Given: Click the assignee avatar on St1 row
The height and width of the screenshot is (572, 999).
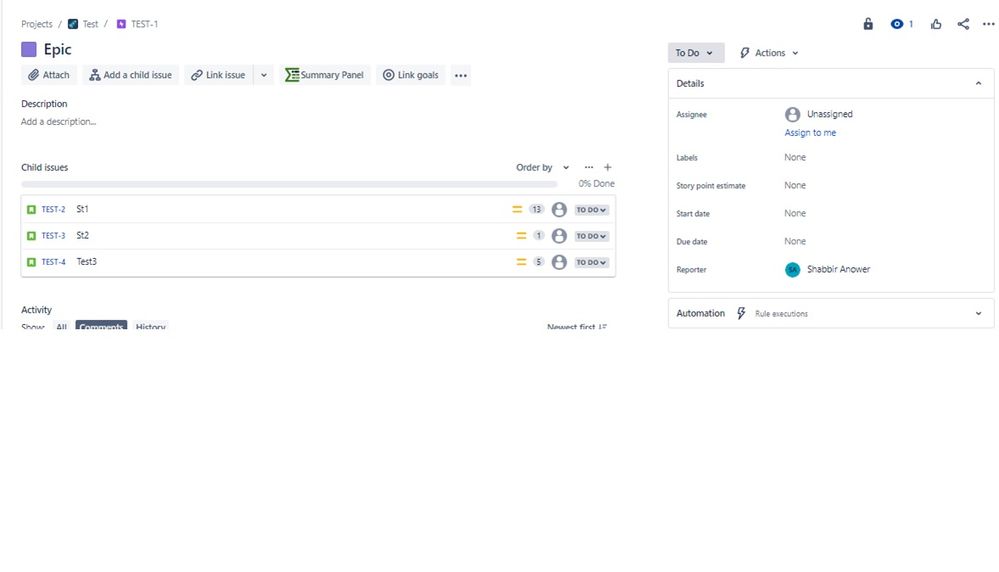Looking at the screenshot, I should coord(559,210).
